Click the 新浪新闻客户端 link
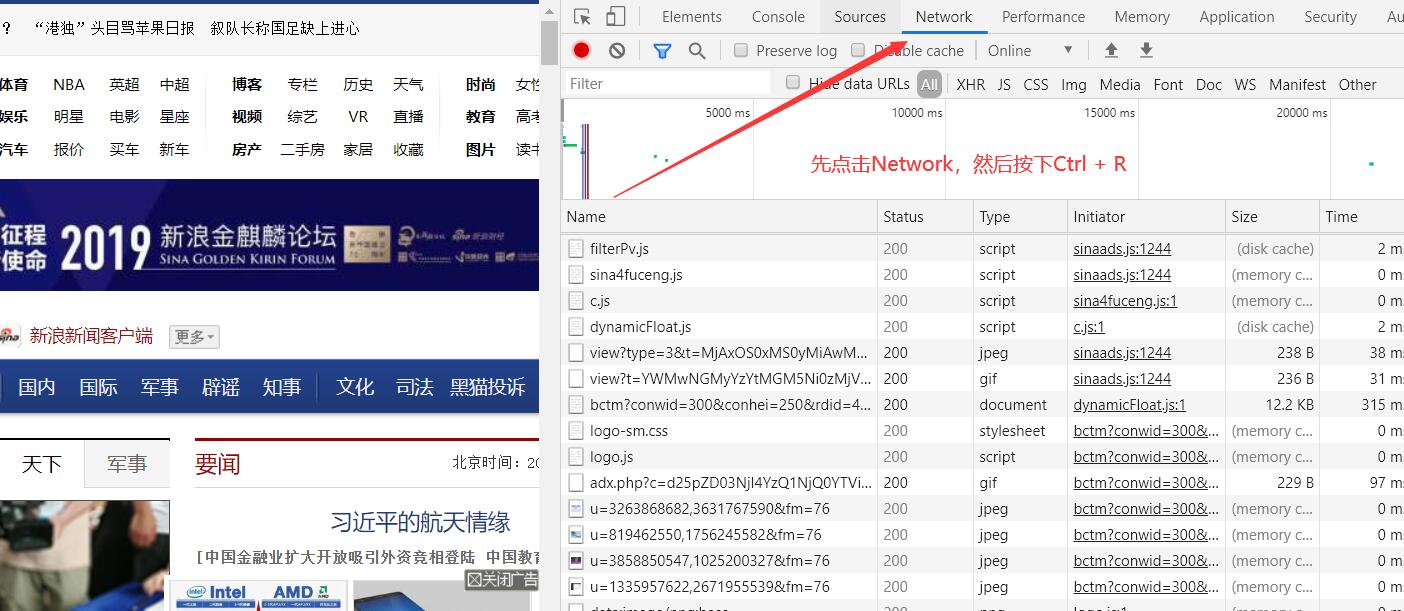Image resolution: width=1404 pixels, height=611 pixels. pos(91,336)
